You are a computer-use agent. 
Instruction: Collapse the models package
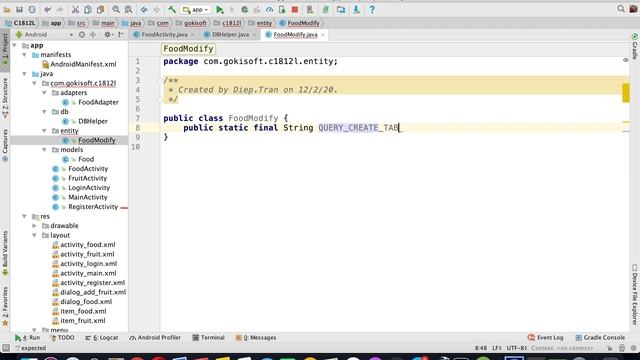(x=44, y=150)
